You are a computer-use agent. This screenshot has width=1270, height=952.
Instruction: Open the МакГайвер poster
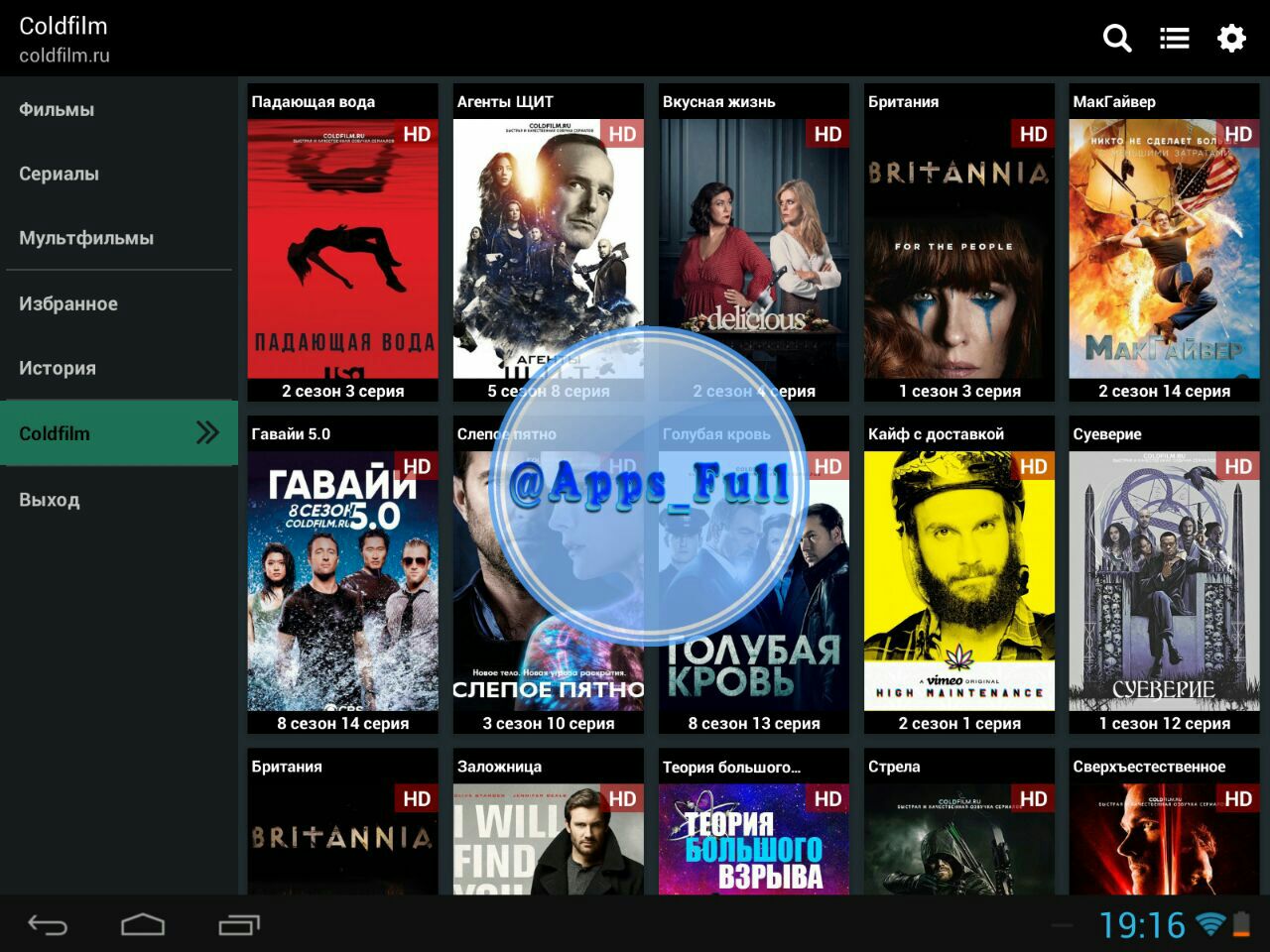[1164, 249]
